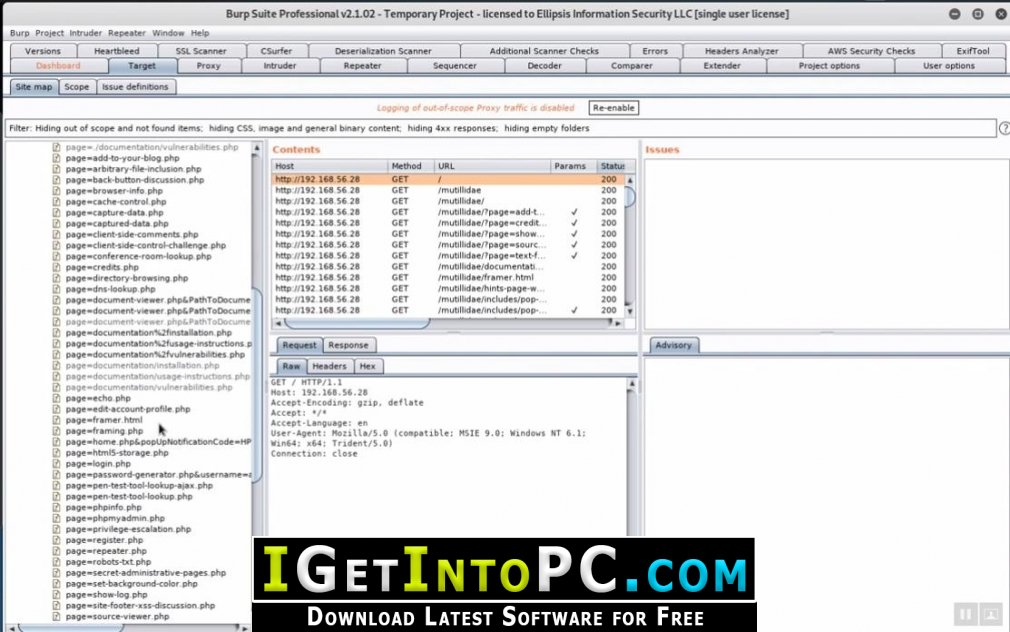Select the page=credits.php file icon
Viewport: 1010px width, 632px height.
click(x=56, y=267)
